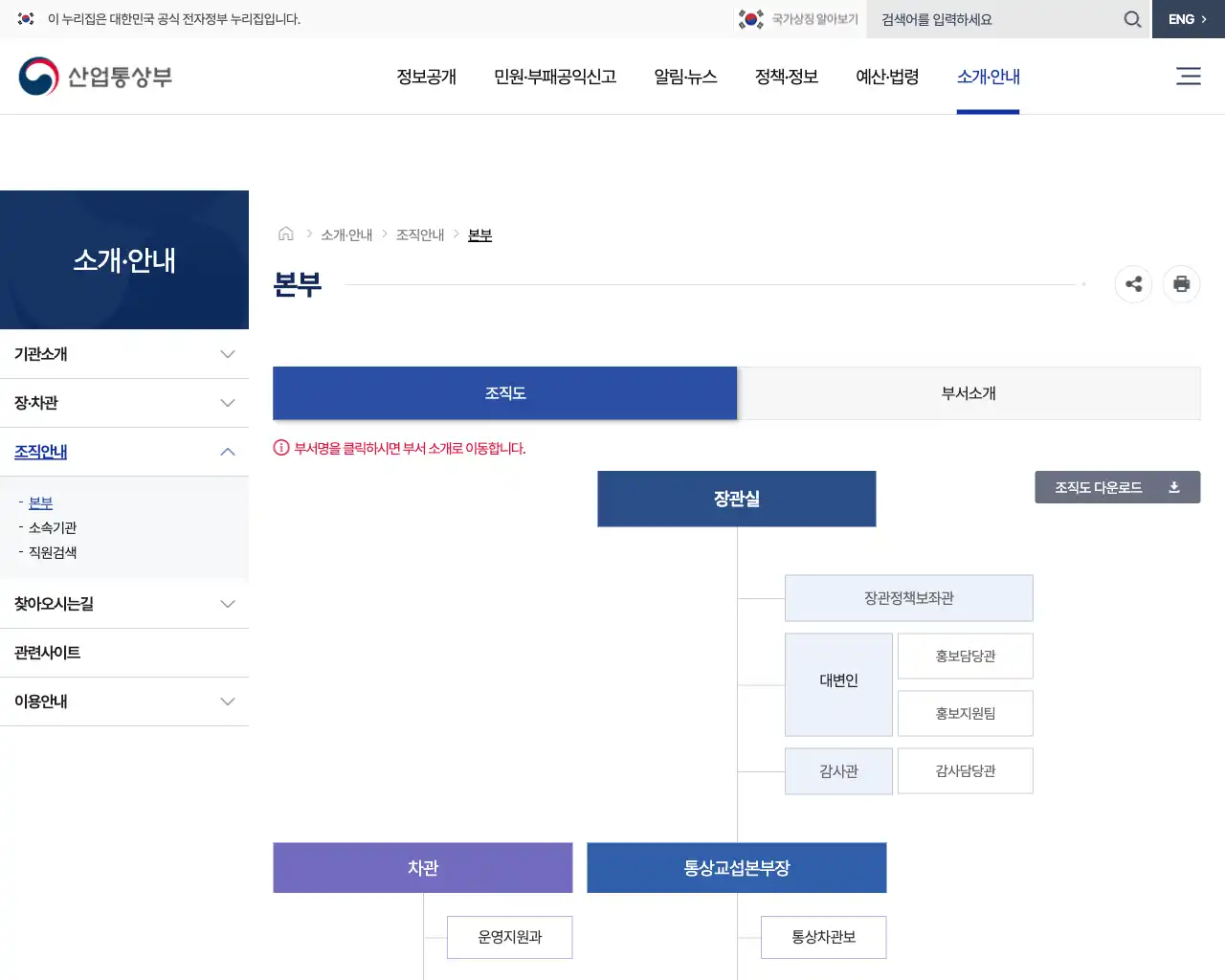Click the search magnifier icon

[1132, 19]
